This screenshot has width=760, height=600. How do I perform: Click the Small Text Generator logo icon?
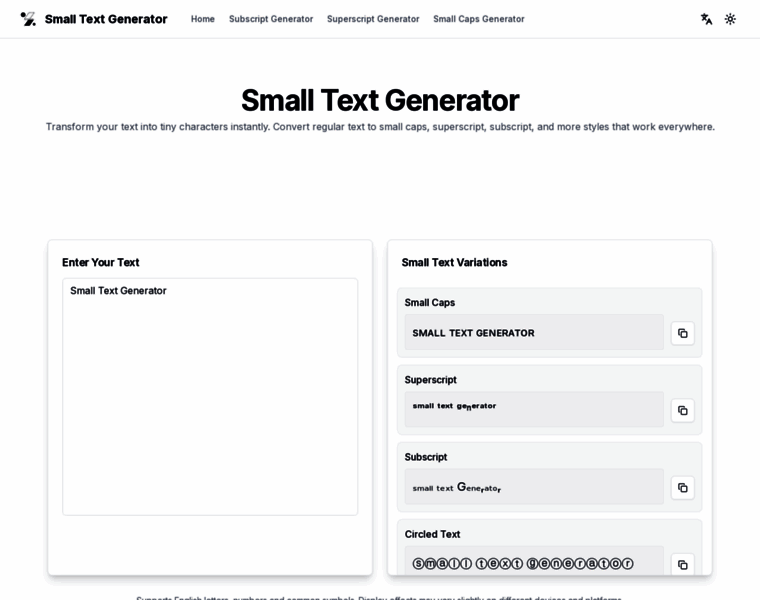pos(28,19)
